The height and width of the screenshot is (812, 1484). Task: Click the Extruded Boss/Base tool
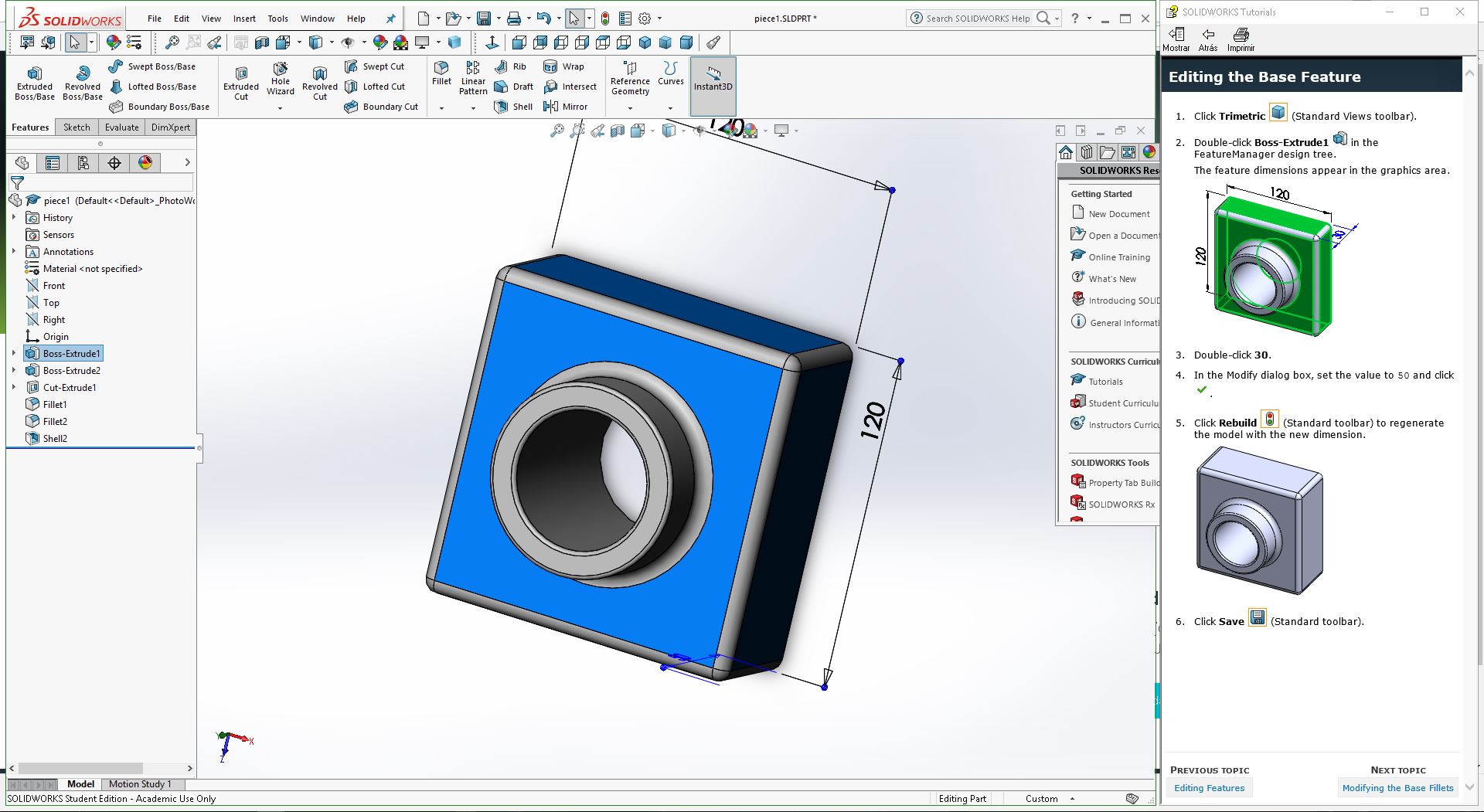(35, 83)
